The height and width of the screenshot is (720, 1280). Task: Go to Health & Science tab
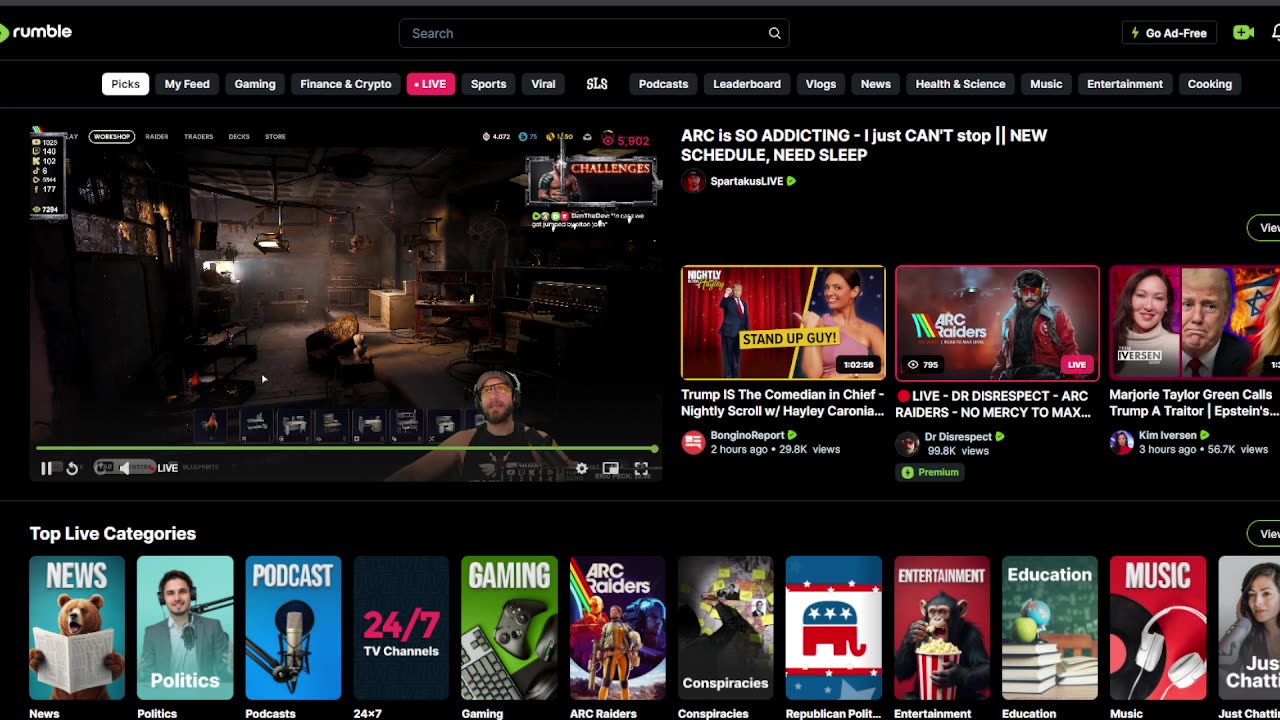pos(960,84)
